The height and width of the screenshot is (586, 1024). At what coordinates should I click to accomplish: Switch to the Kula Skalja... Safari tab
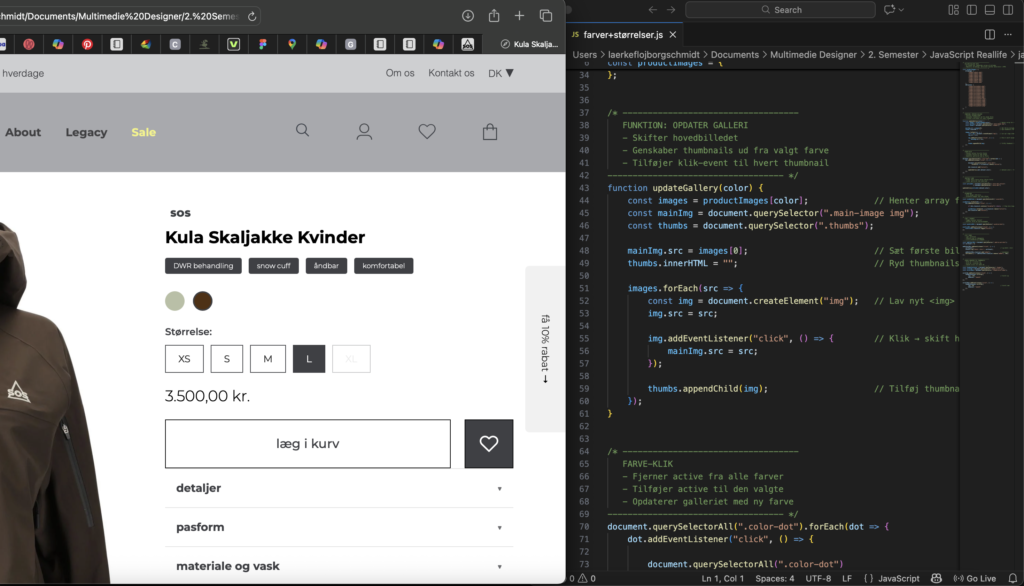pos(530,44)
